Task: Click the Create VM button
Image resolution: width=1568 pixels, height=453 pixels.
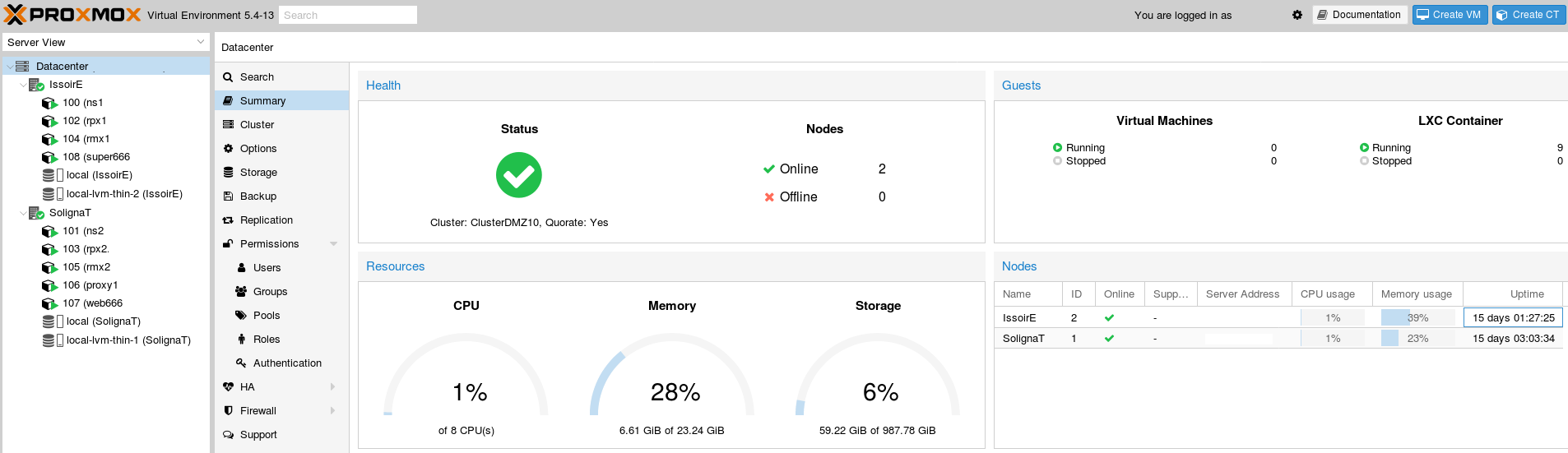Action: pyautogui.click(x=1450, y=15)
